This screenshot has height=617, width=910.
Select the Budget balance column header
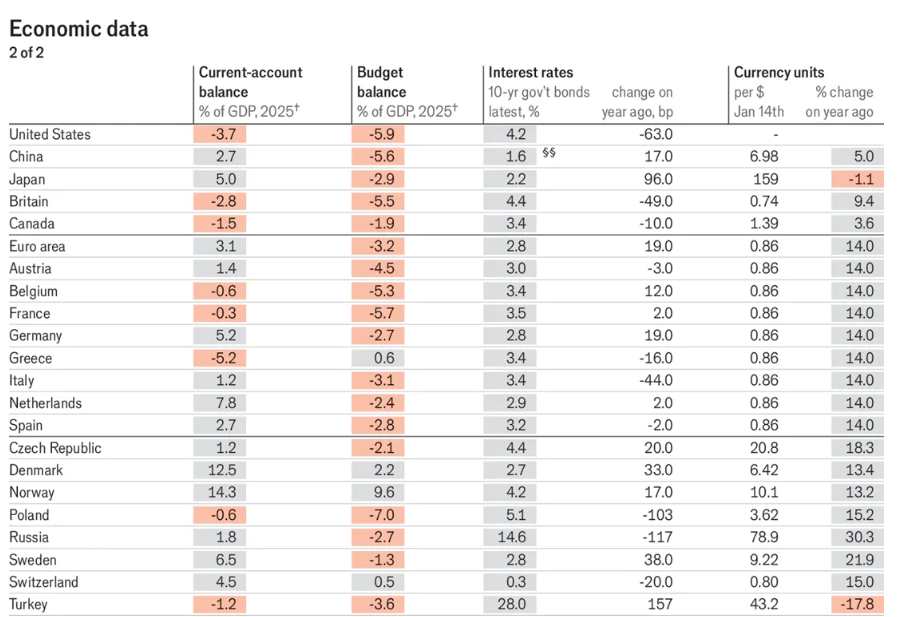[x=381, y=82]
